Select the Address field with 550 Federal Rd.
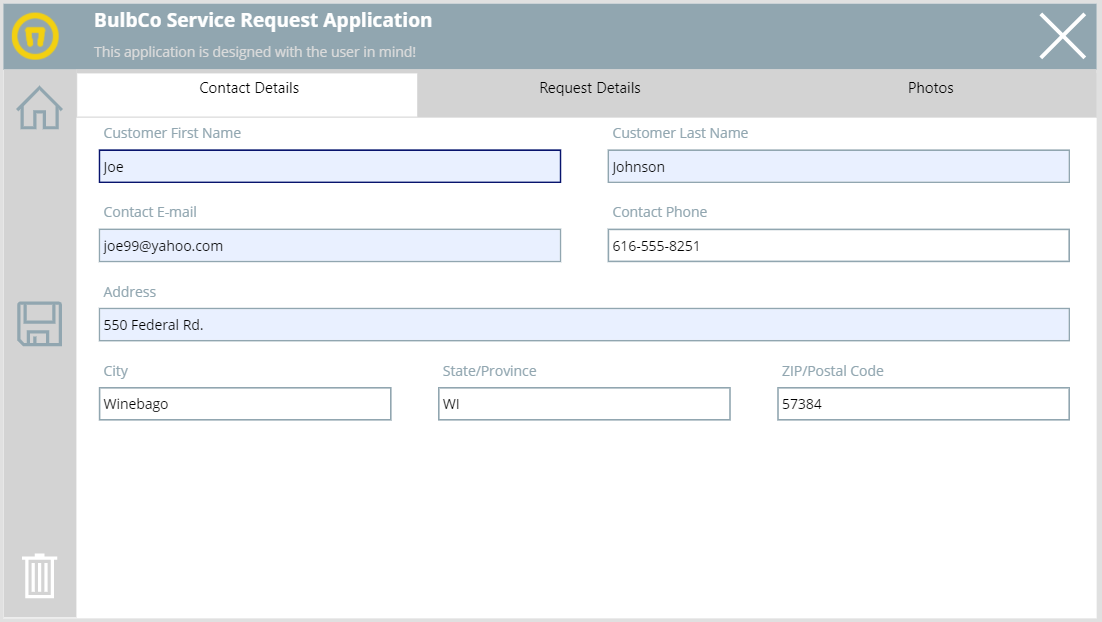 [584, 325]
